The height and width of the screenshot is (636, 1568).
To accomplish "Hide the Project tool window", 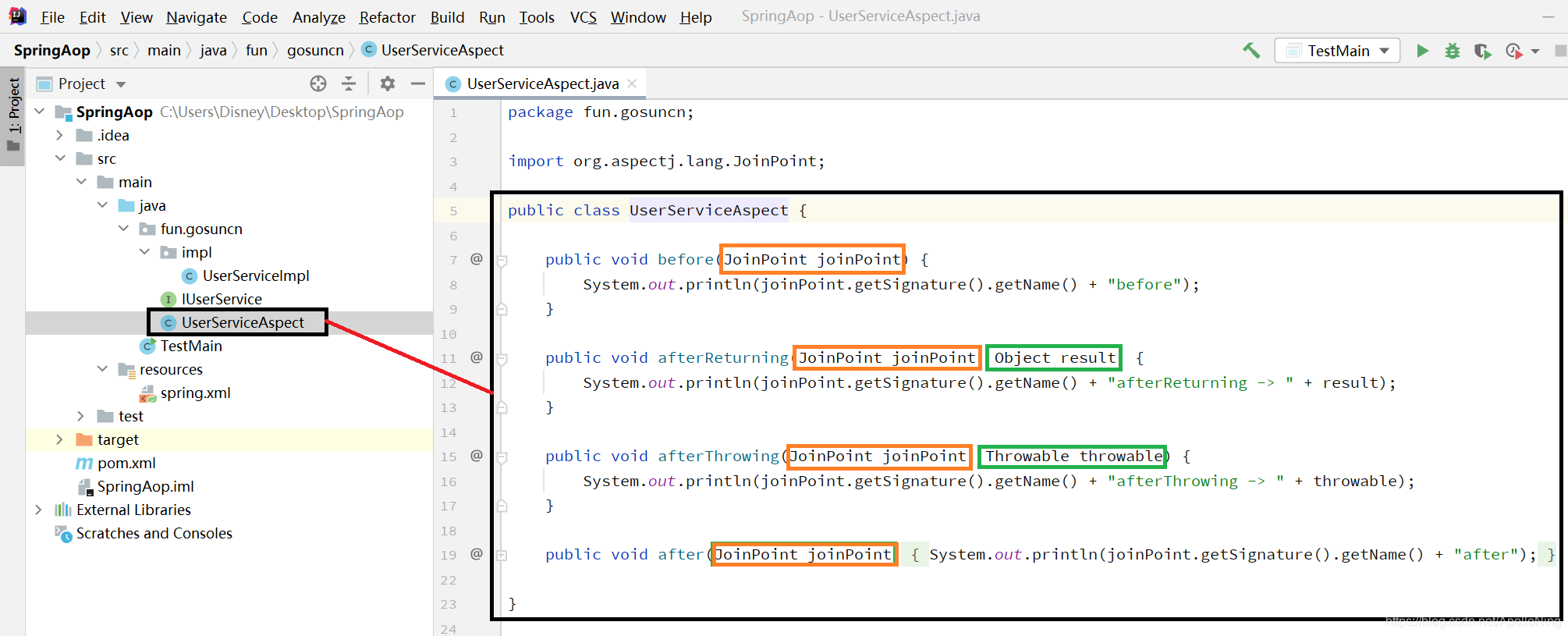I will (418, 83).
